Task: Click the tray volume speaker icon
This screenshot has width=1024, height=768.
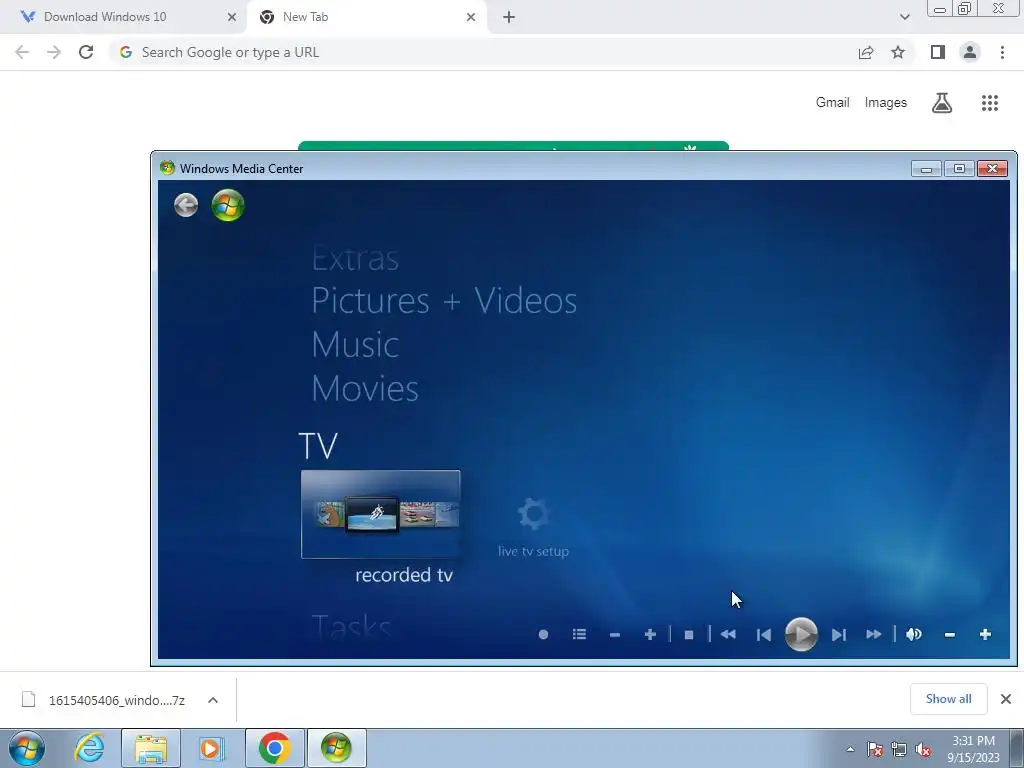Action: point(923,749)
